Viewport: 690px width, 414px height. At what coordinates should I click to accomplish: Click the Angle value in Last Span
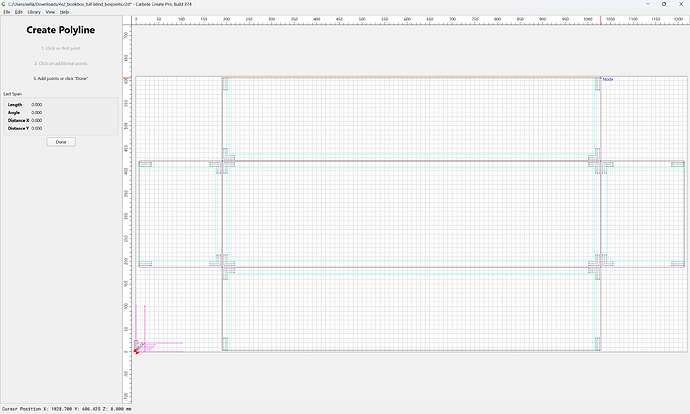[x=37, y=113]
